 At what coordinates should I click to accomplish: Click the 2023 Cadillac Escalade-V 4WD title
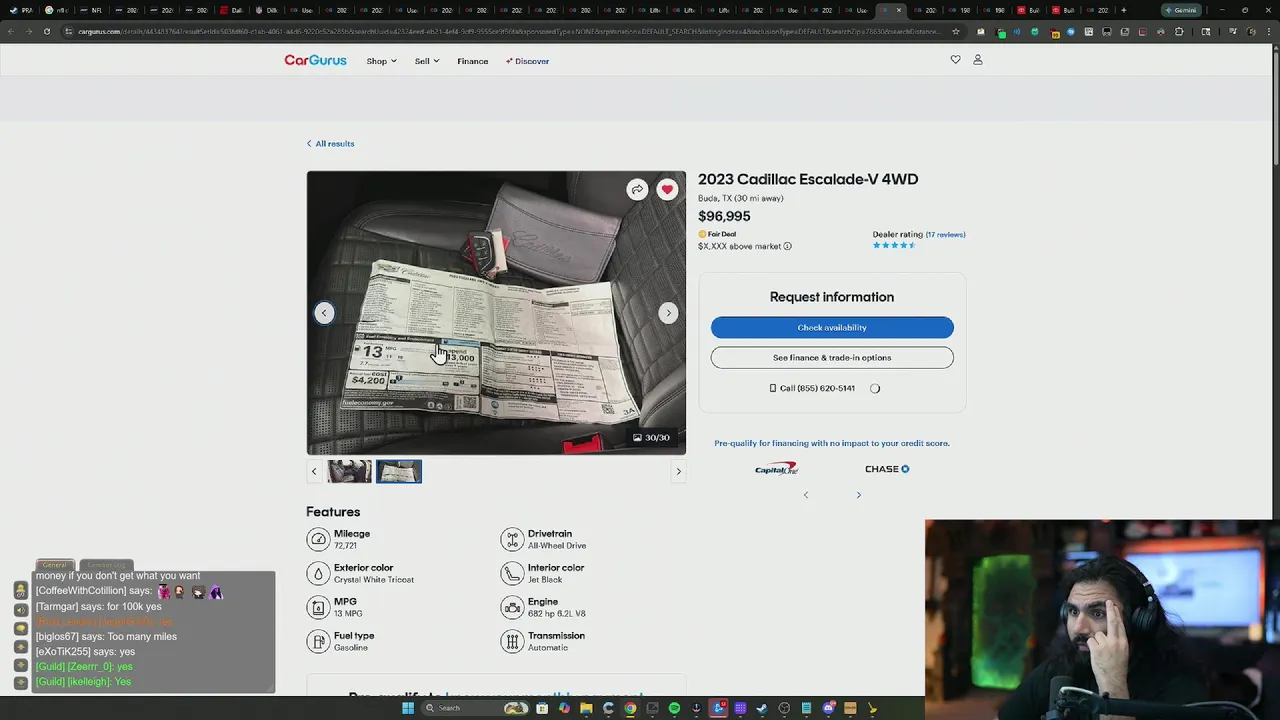point(808,179)
